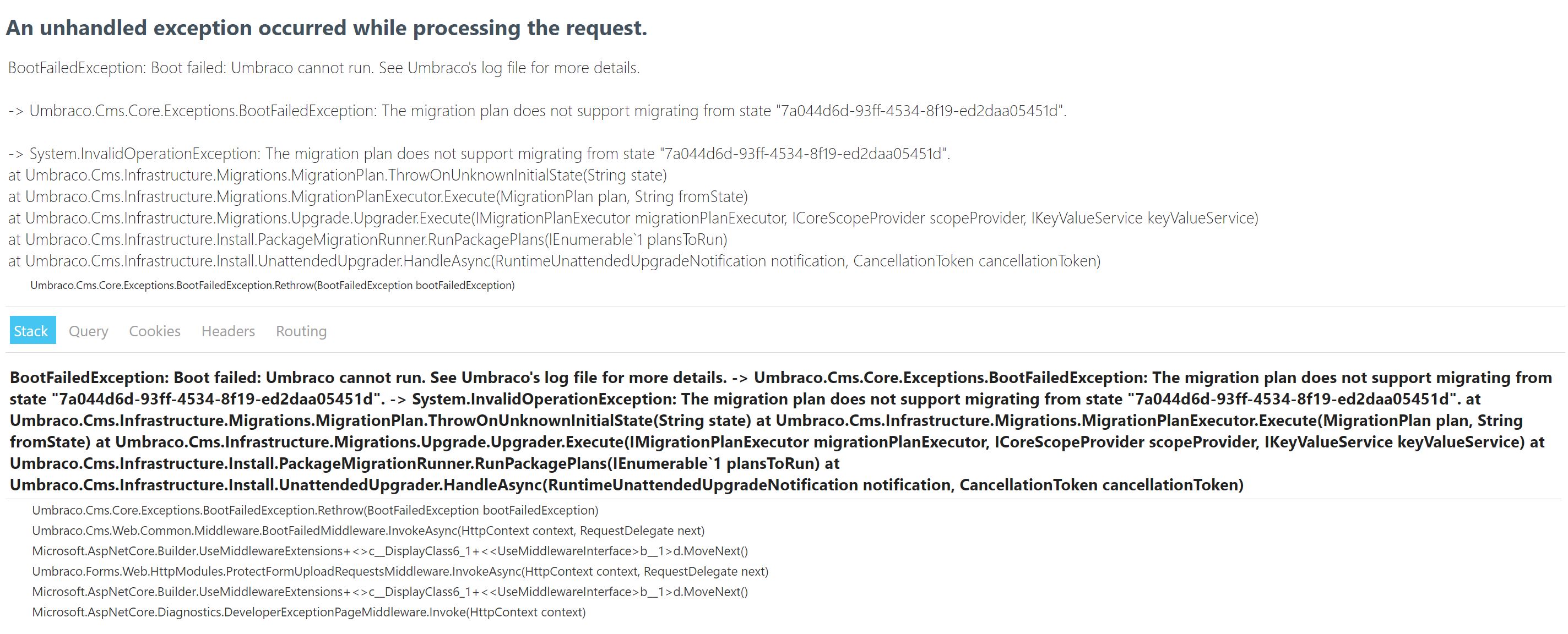This screenshot has height=634, width=1568.
Task: Click the BootFailedException.Rethrow frame under summary
Action: tap(272, 285)
